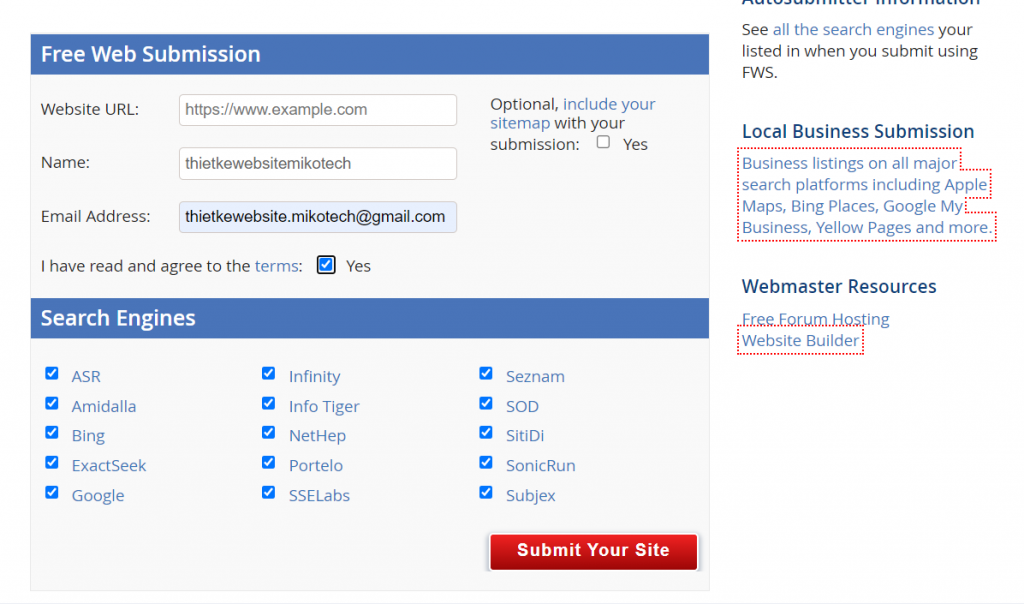Select the Email Address field
The image size is (1024, 604).
point(317,217)
